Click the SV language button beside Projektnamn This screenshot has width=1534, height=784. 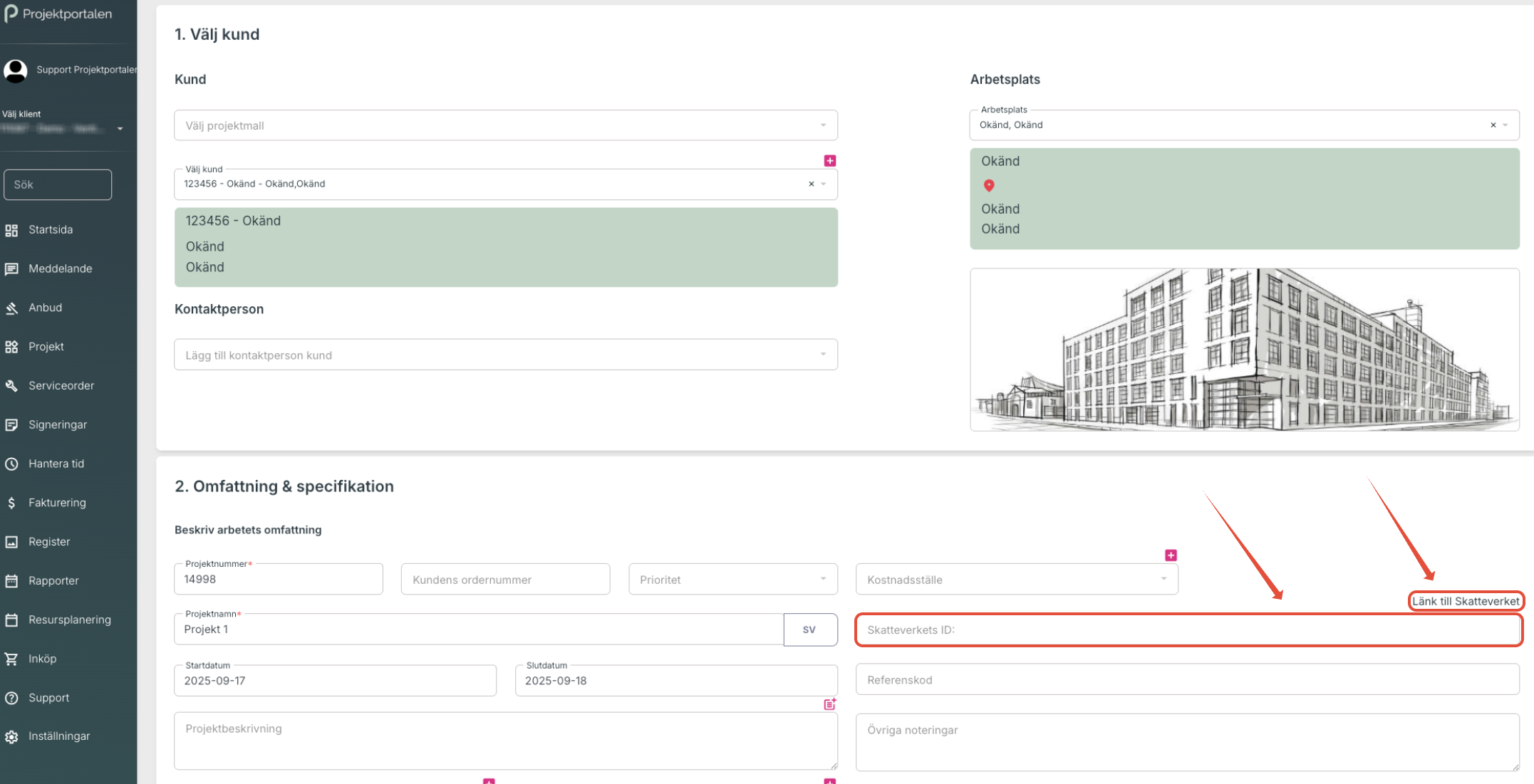pos(809,629)
